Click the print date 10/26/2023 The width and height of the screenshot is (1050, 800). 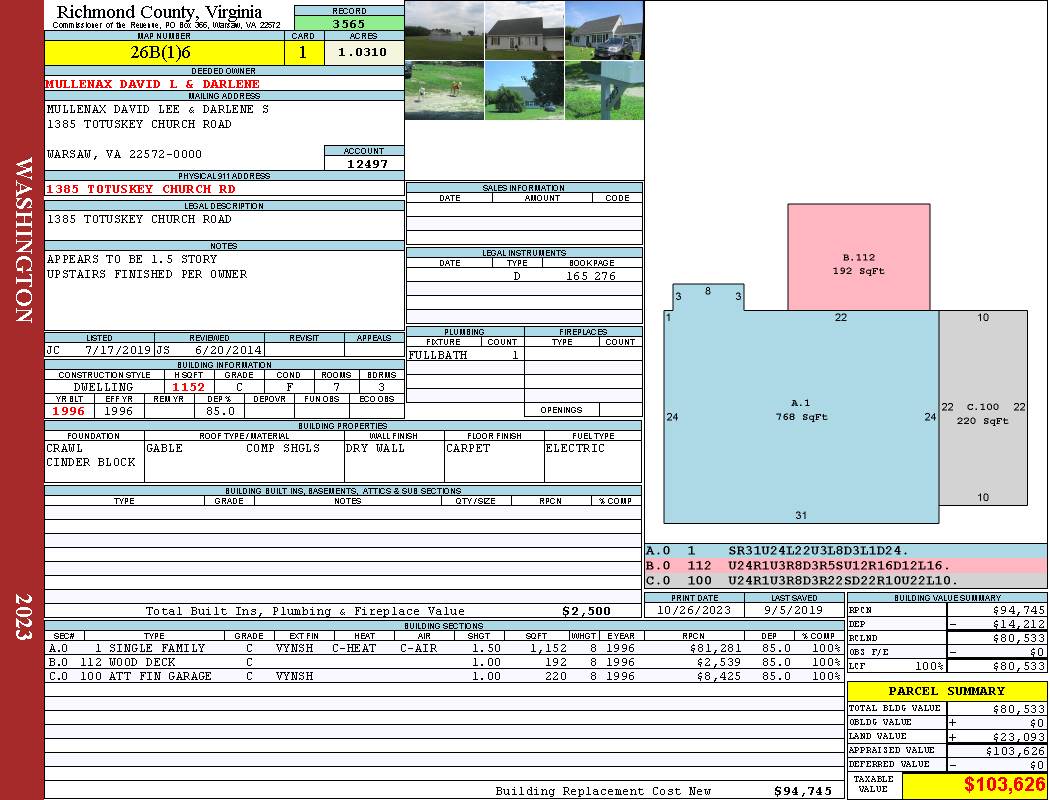(x=694, y=611)
